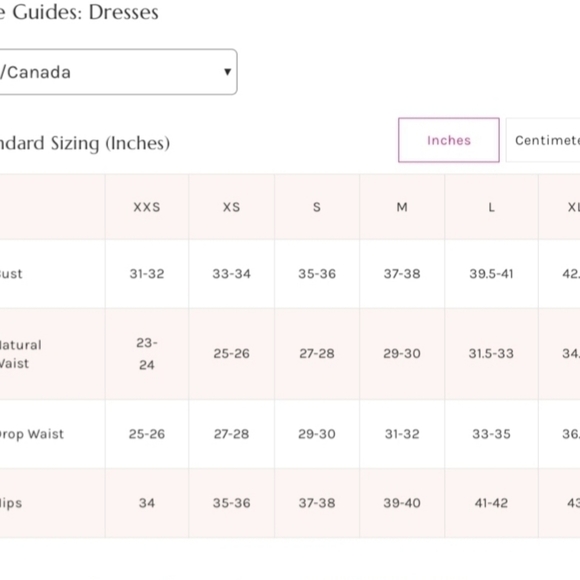Click the M size column header
This screenshot has width=580, height=580.
click(x=402, y=207)
